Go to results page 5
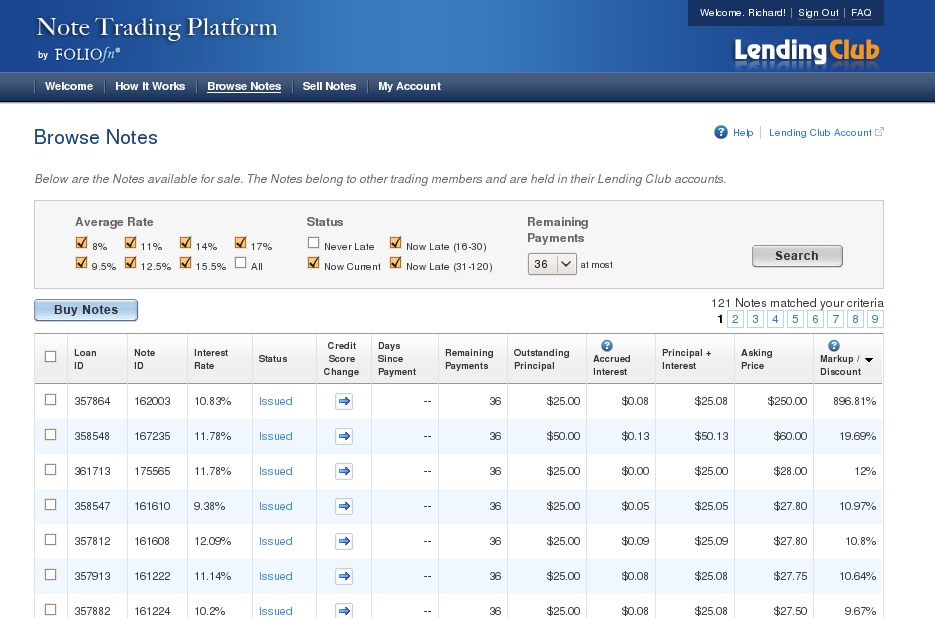935x618 pixels. tap(795, 319)
